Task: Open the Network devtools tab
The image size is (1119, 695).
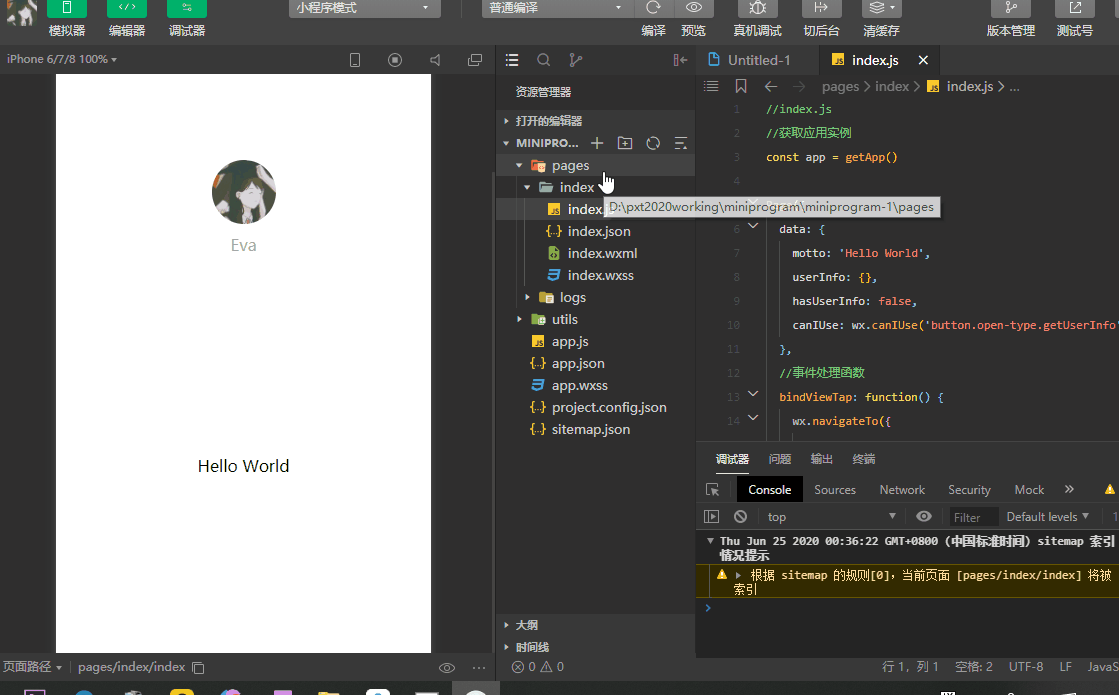Action: tap(902, 489)
